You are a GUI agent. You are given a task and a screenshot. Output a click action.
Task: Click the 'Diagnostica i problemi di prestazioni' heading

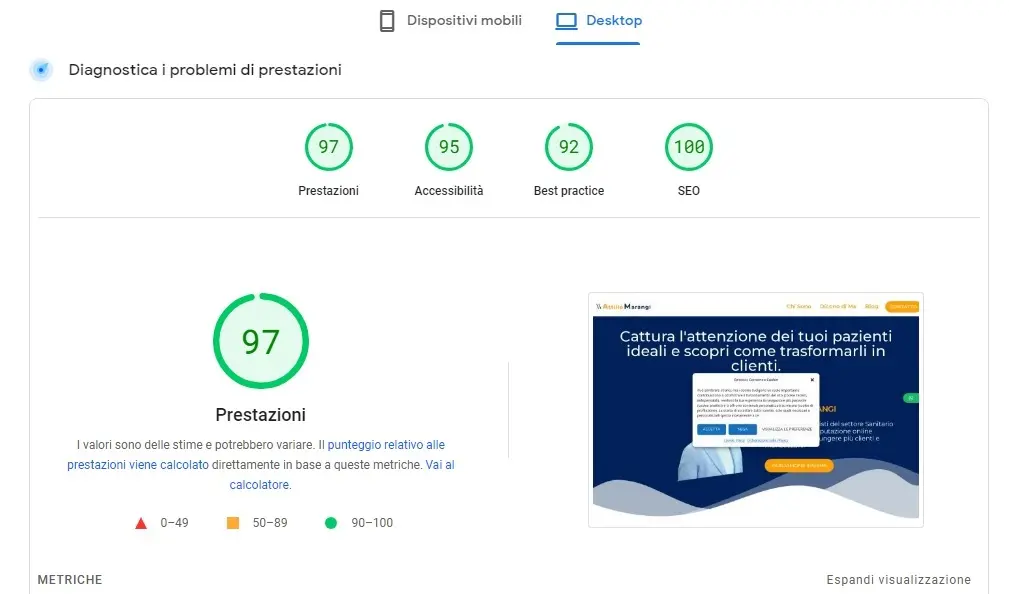click(205, 70)
